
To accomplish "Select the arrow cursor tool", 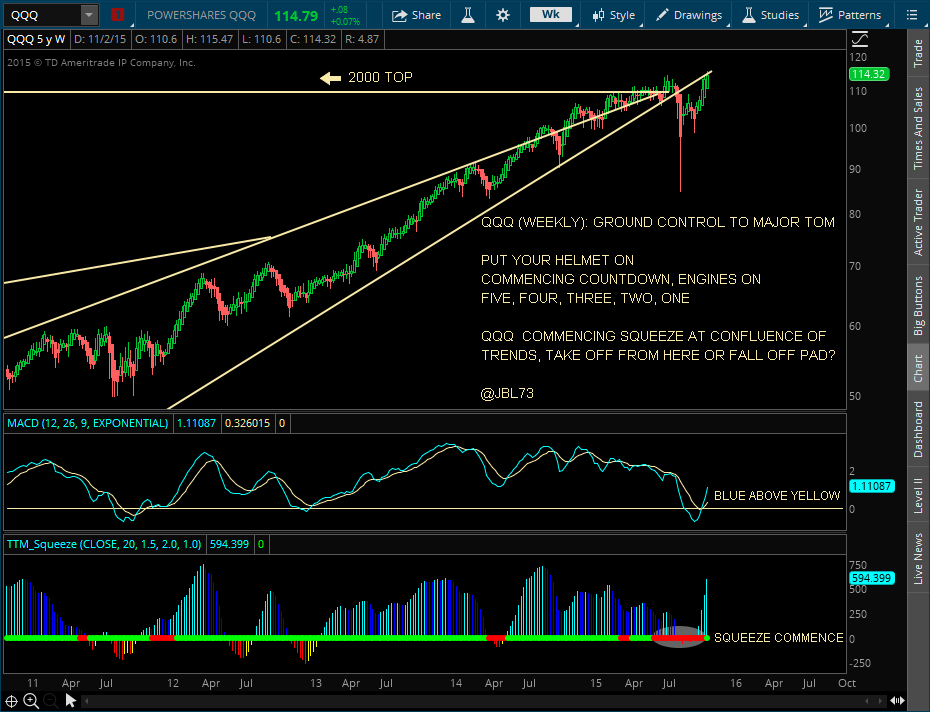I will click(x=69, y=700).
